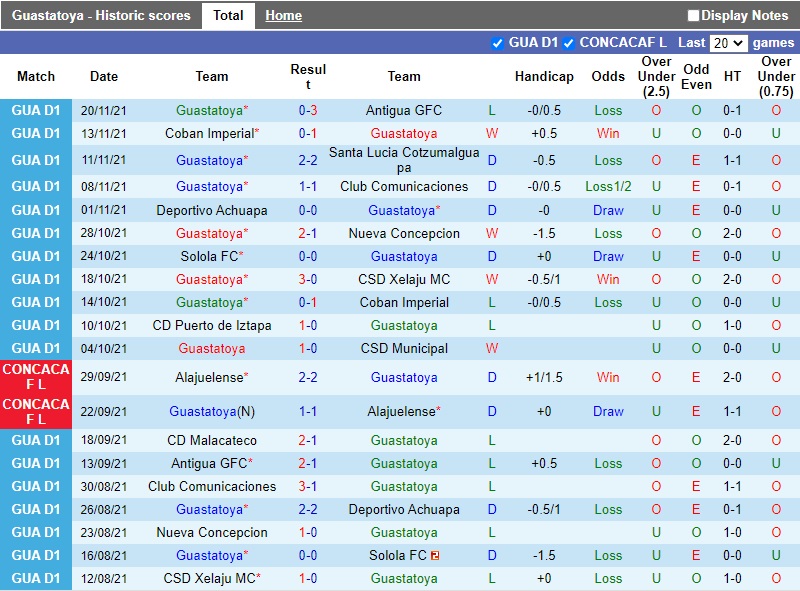Open CD Puerto de Iztapa team page
The image size is (800, 591).
(x=212, y=325)
